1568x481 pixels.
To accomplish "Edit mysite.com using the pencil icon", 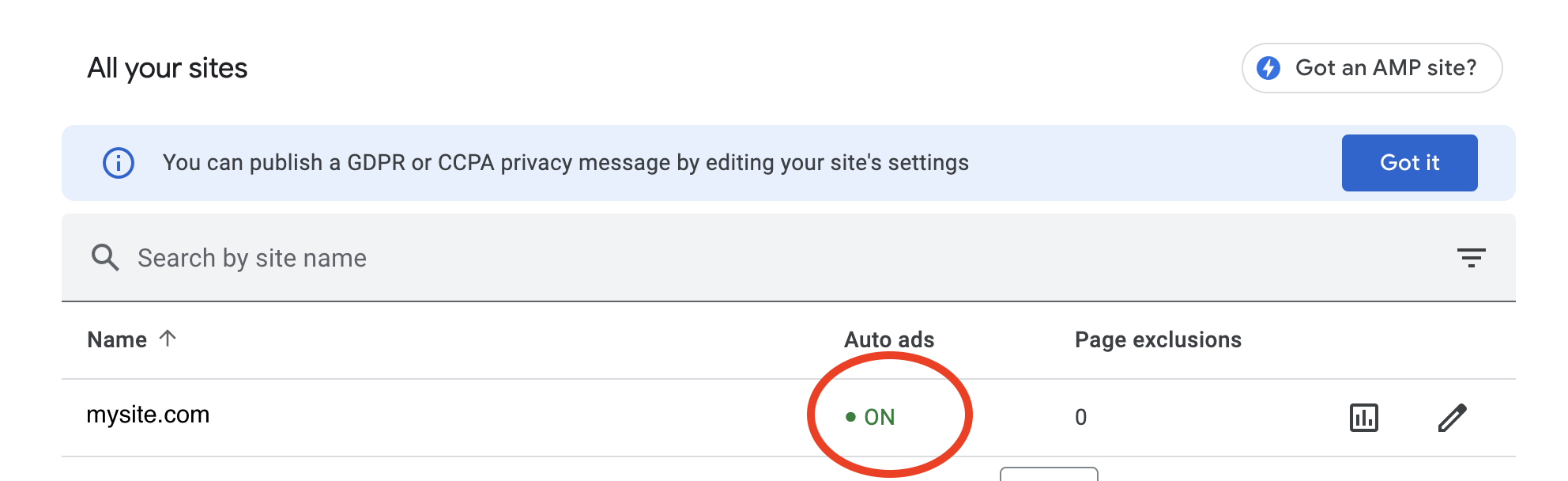I will click(x=1453, y=417).
